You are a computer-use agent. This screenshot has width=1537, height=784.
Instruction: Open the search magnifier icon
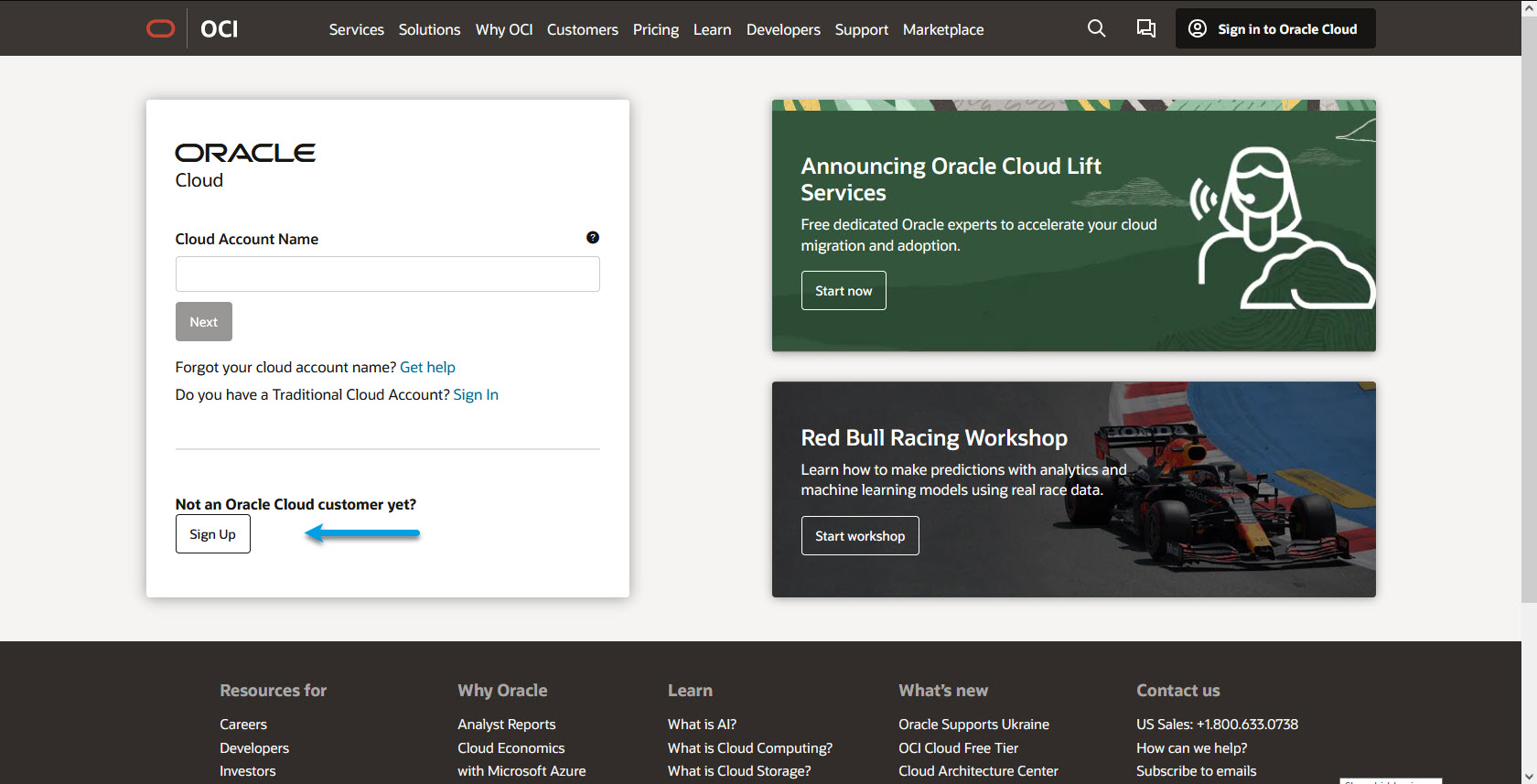(1096, 28)
